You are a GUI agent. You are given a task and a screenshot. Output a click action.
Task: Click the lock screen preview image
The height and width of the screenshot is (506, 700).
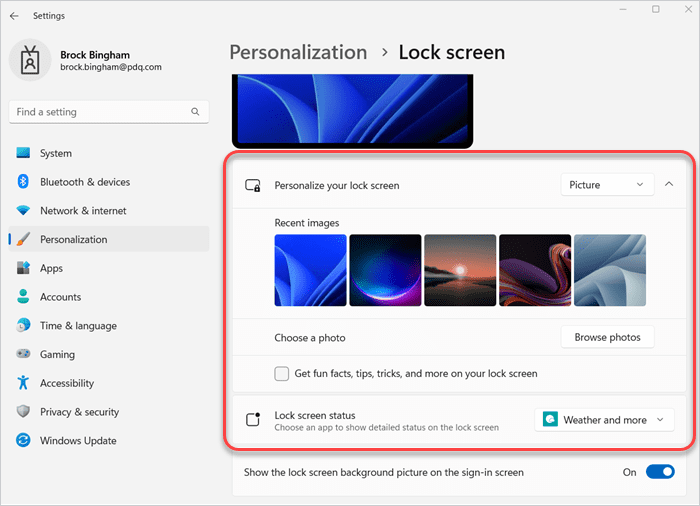point(353,111)
